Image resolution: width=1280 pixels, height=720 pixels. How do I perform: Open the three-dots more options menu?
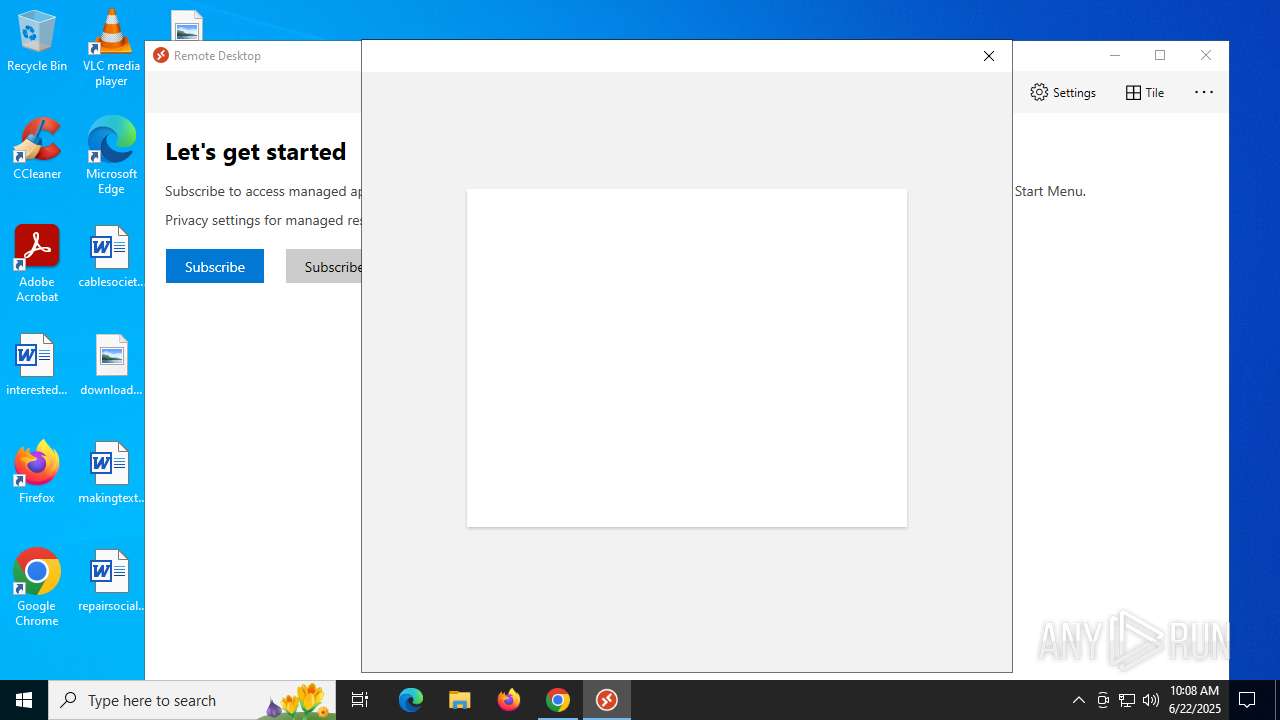pos(1204,92)
